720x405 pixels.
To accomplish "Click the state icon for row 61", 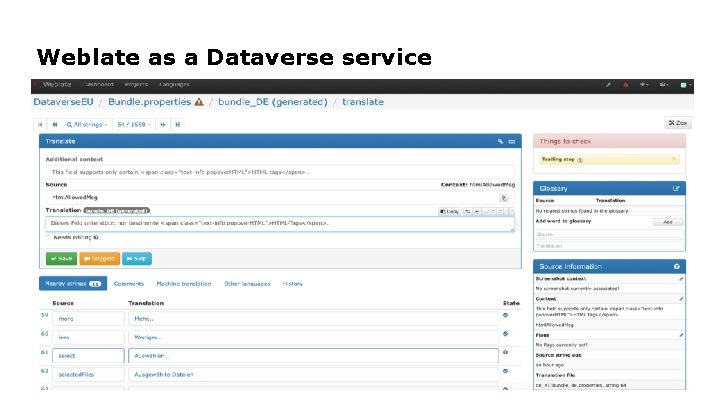I will tap(506, 352).
